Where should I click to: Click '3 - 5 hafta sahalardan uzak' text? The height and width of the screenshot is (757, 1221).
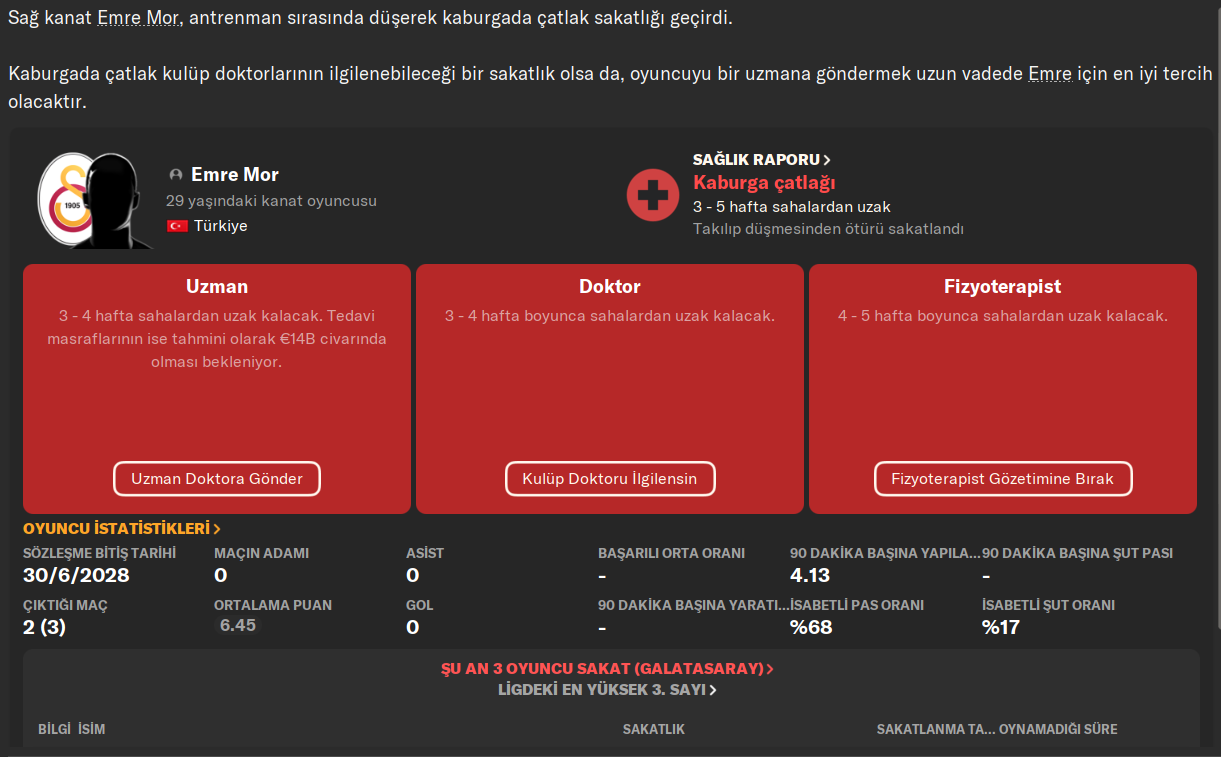(x=792, y=207)
